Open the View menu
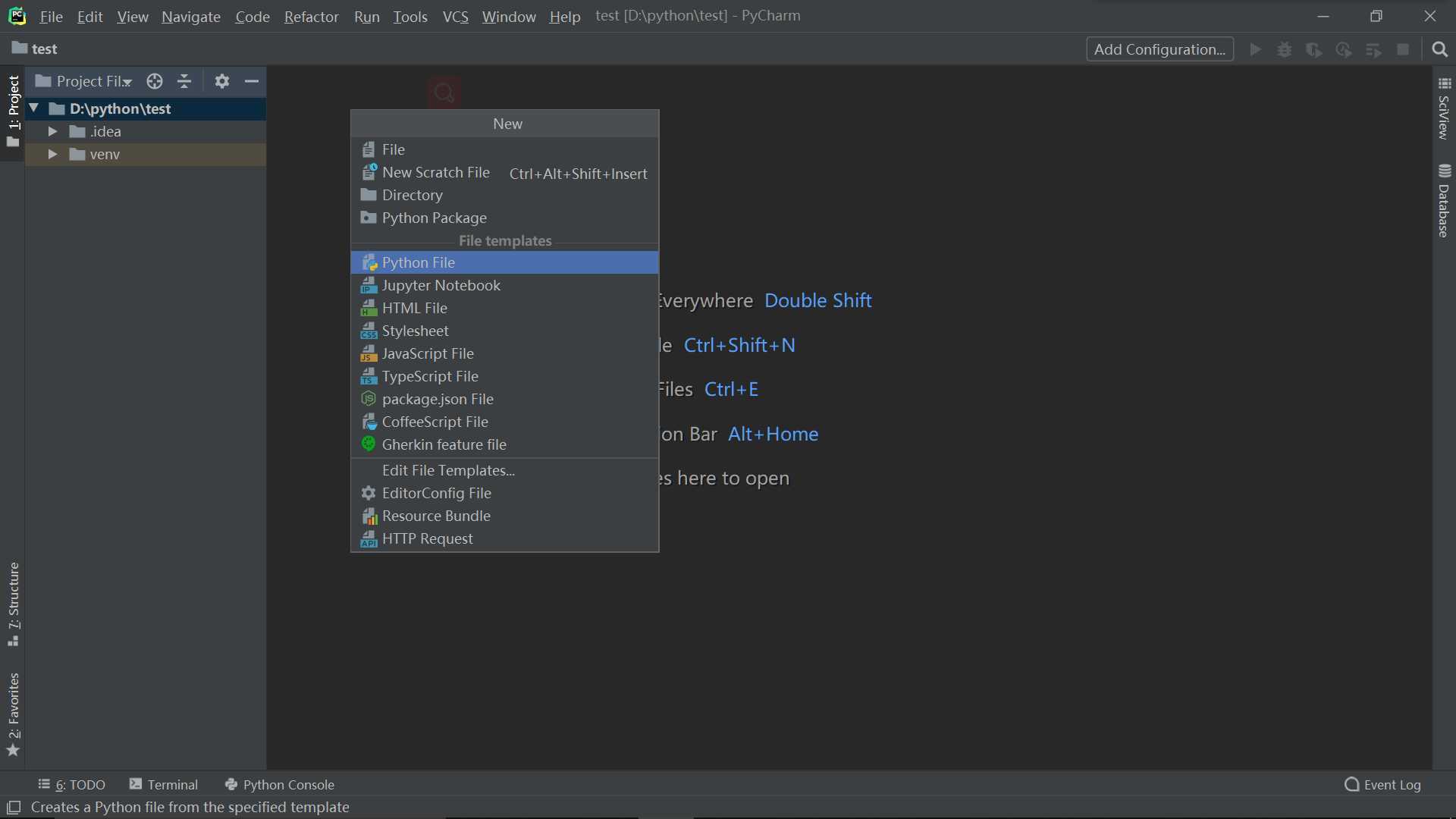The height and width of the screenshot is (819, 1456). click(x=132, y=16)
